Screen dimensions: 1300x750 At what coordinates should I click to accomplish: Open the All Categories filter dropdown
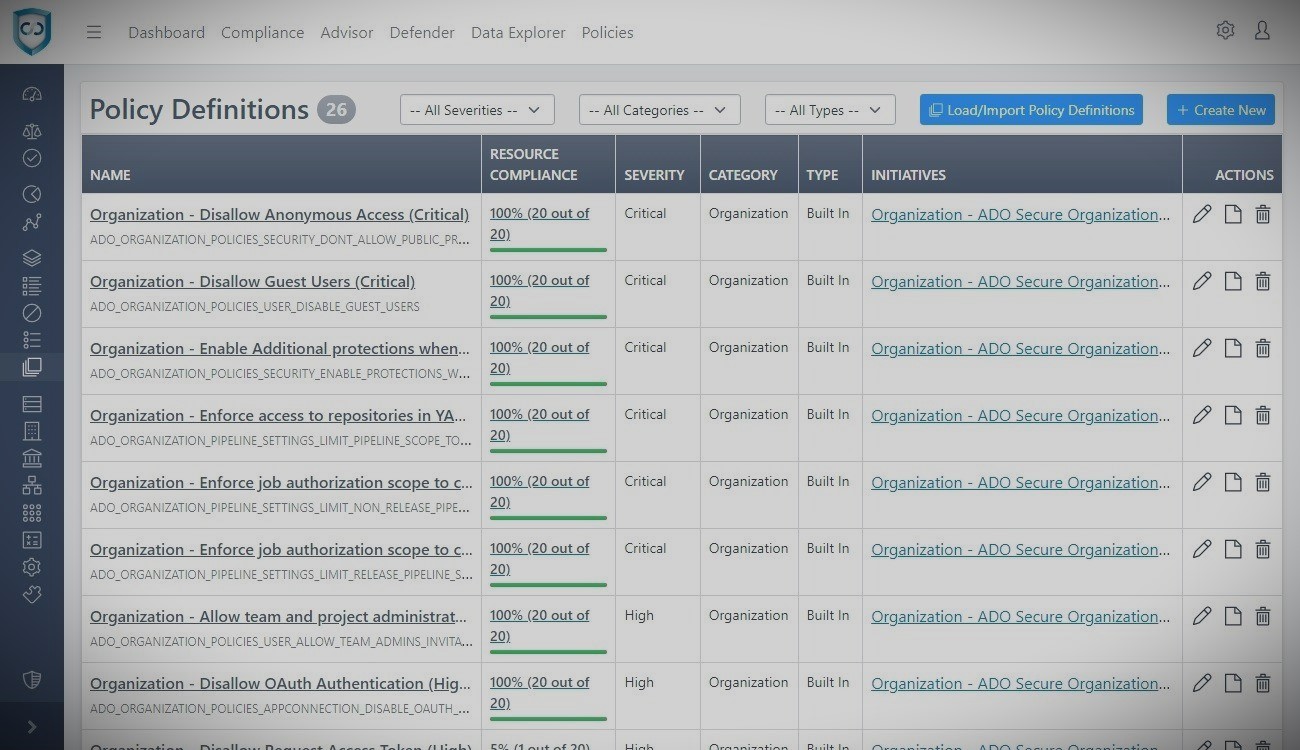coord(659,110)
